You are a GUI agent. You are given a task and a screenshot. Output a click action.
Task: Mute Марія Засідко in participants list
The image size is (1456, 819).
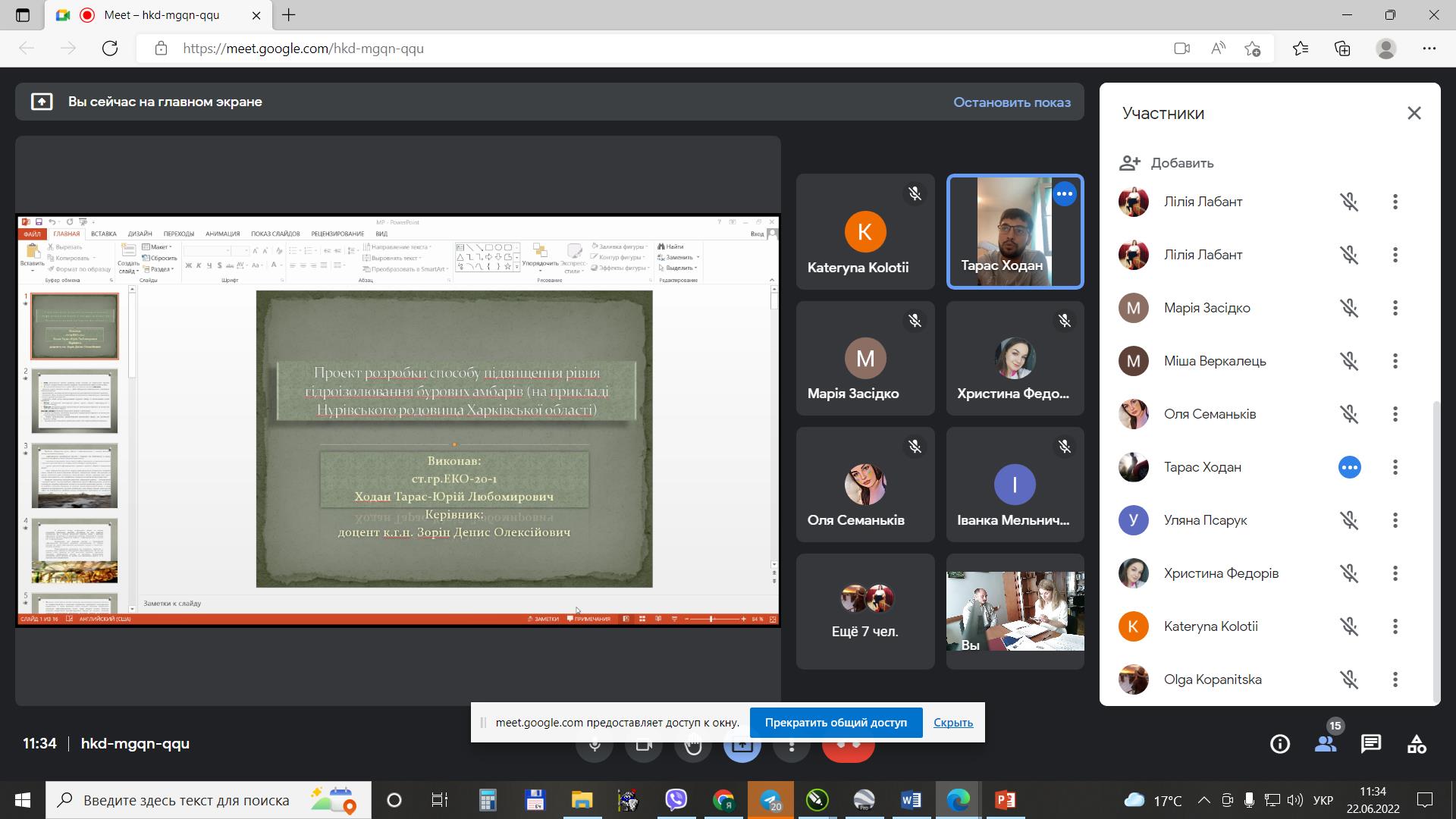click(1349, 308)
